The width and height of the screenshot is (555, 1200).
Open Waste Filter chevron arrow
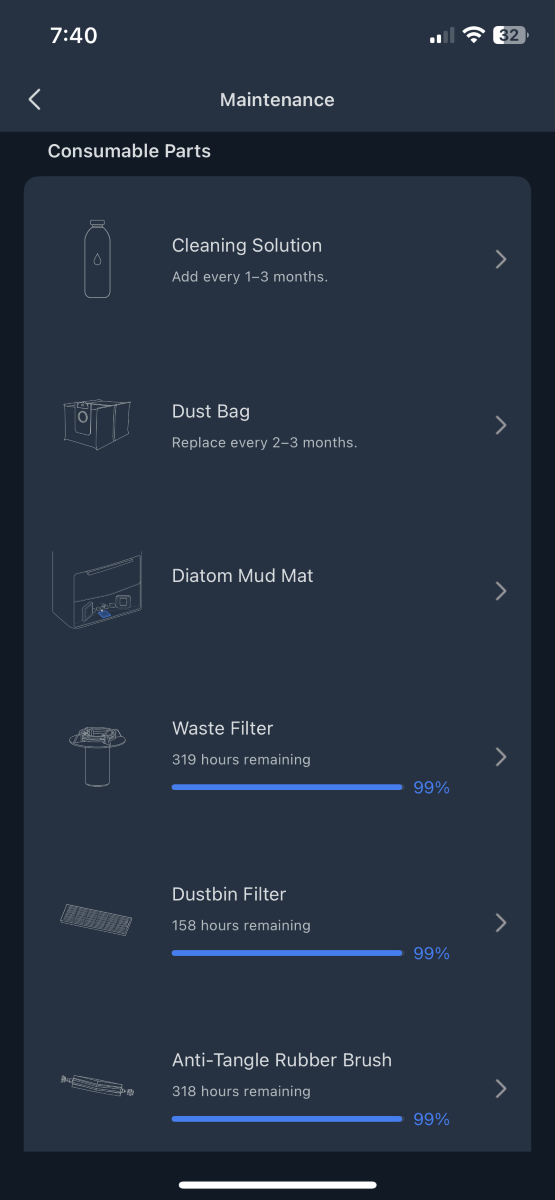pyautogui.click(x=501, y=757)
